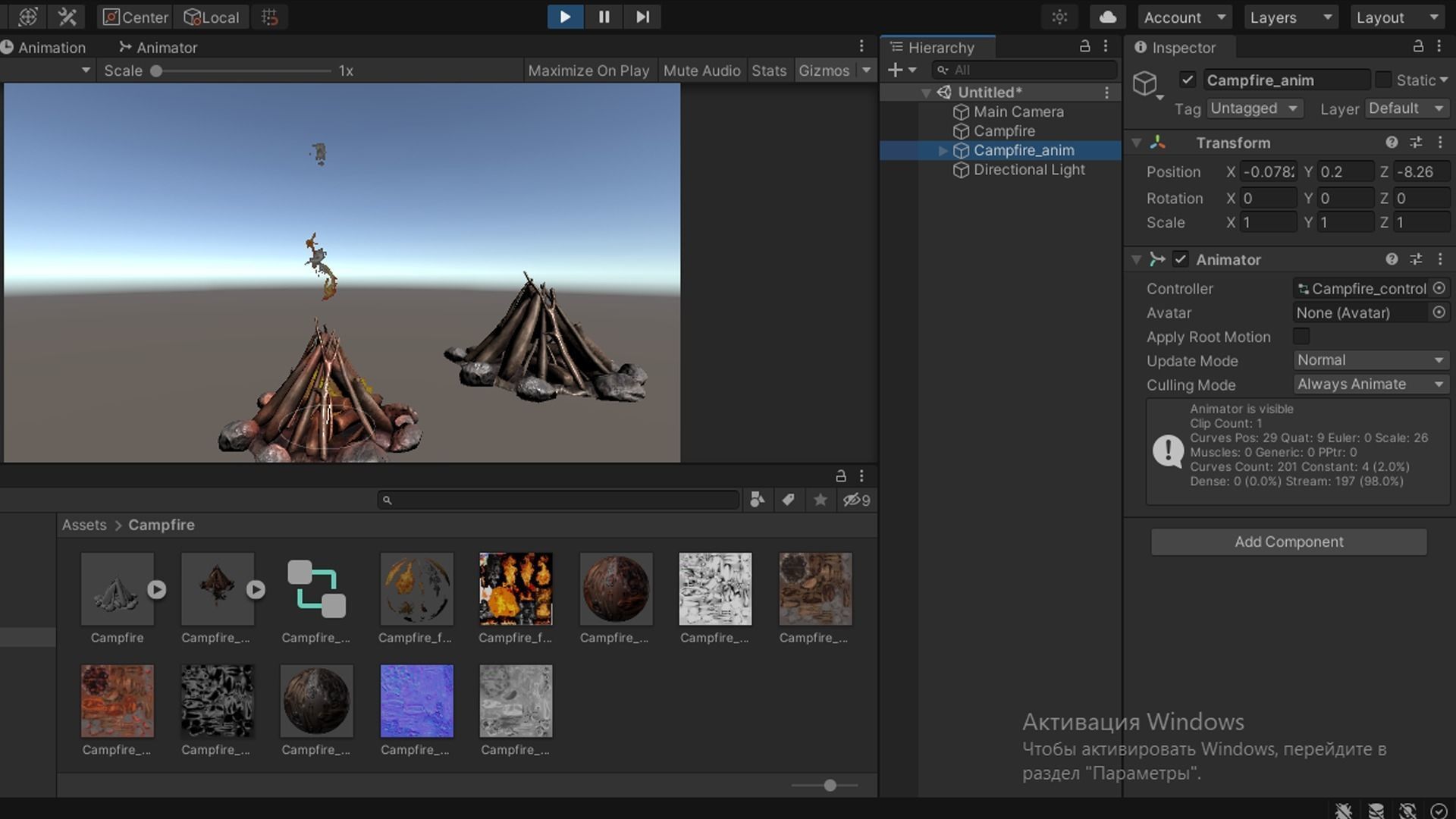The width and height of the screenshot is (1456, 819).
Task: Enable Apply Root Motion checkbox
Action: pos(1301,337)
